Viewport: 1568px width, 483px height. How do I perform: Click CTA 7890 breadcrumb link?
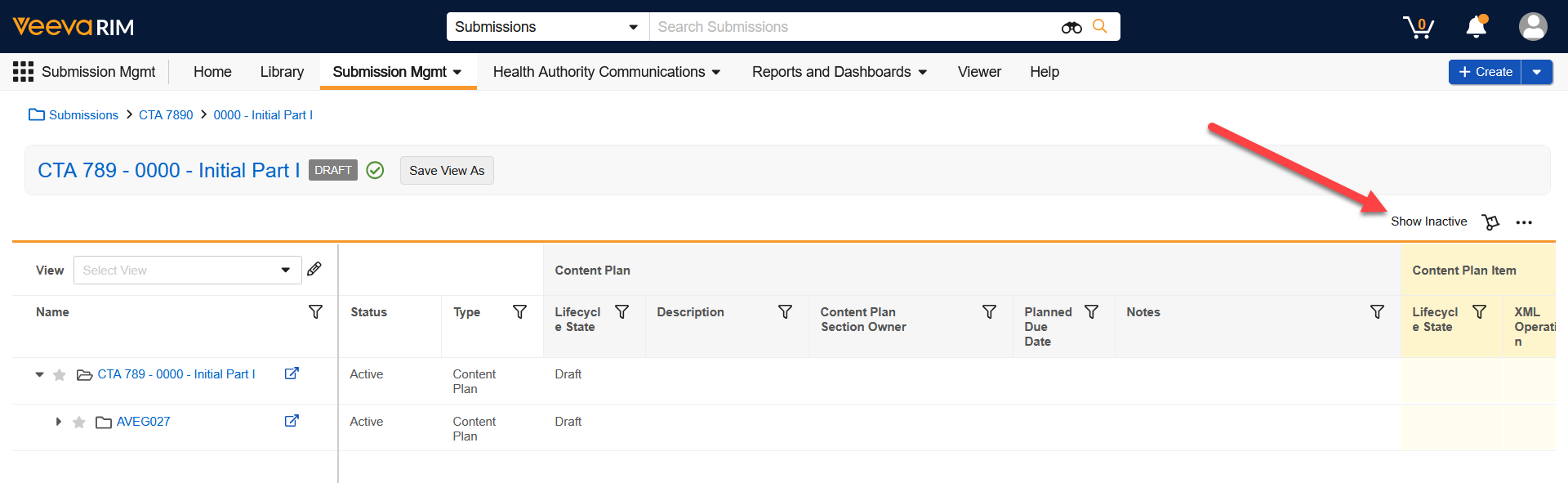point(166,115)
